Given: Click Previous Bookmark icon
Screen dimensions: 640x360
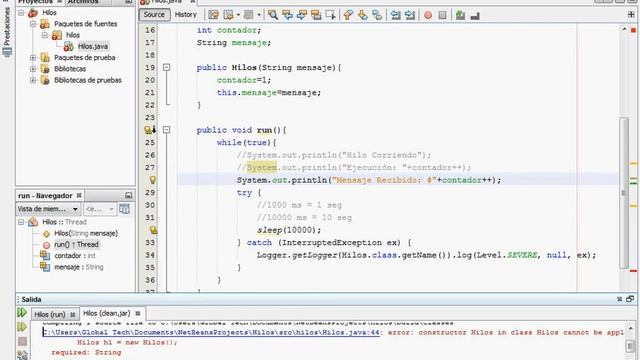Looking at the screenshot, I should 348,15.
